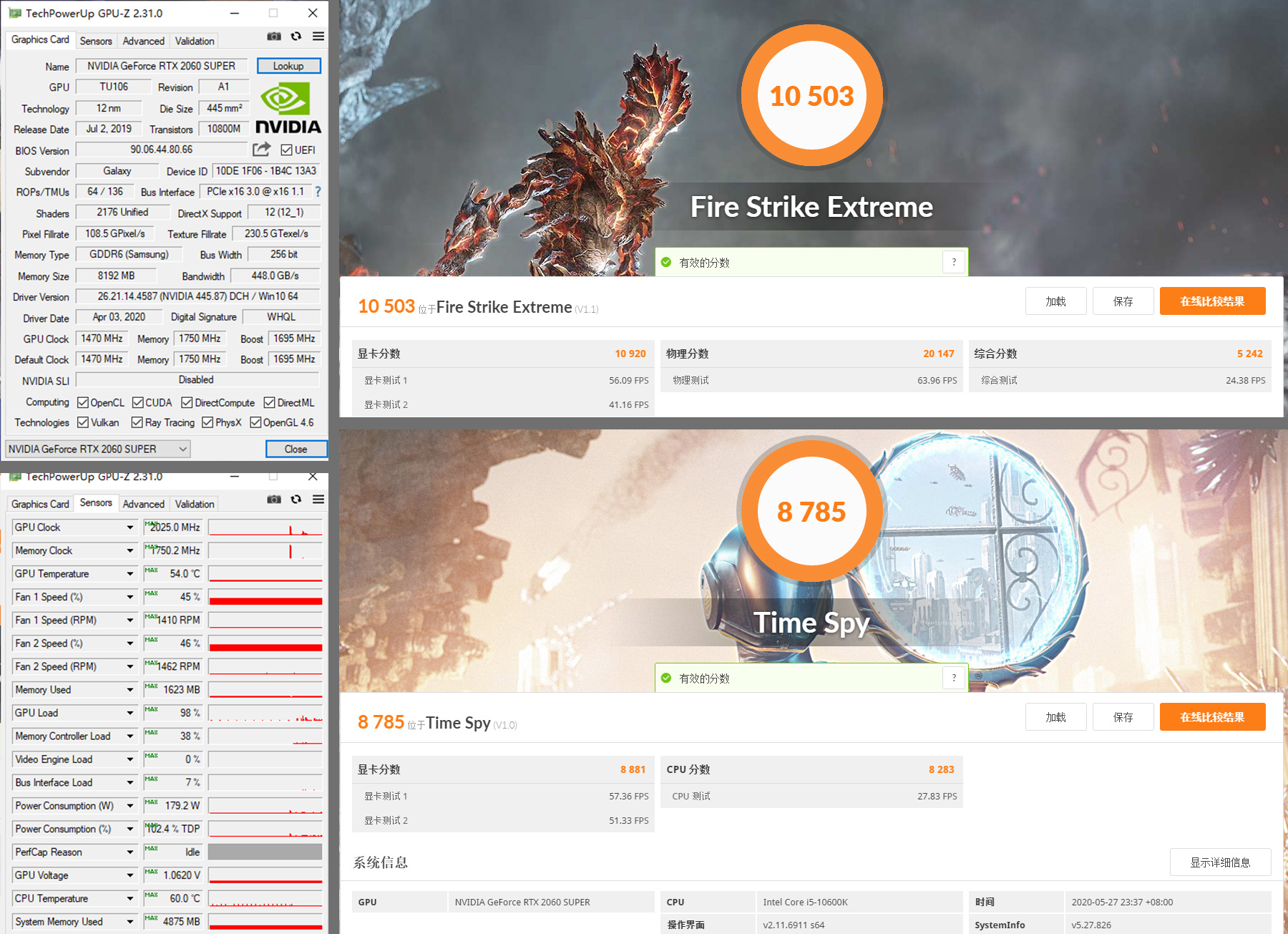Click 保存 button for Fire Strike Extreme
The image size is (1288, 934).
[1123, 301]
